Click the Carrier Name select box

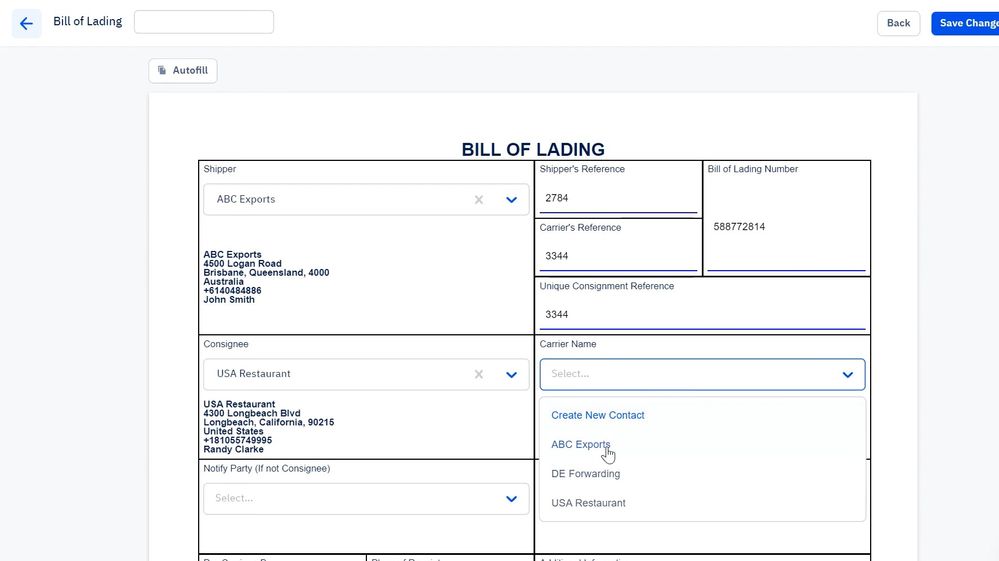pyautogui.click(x=702, y=374)
